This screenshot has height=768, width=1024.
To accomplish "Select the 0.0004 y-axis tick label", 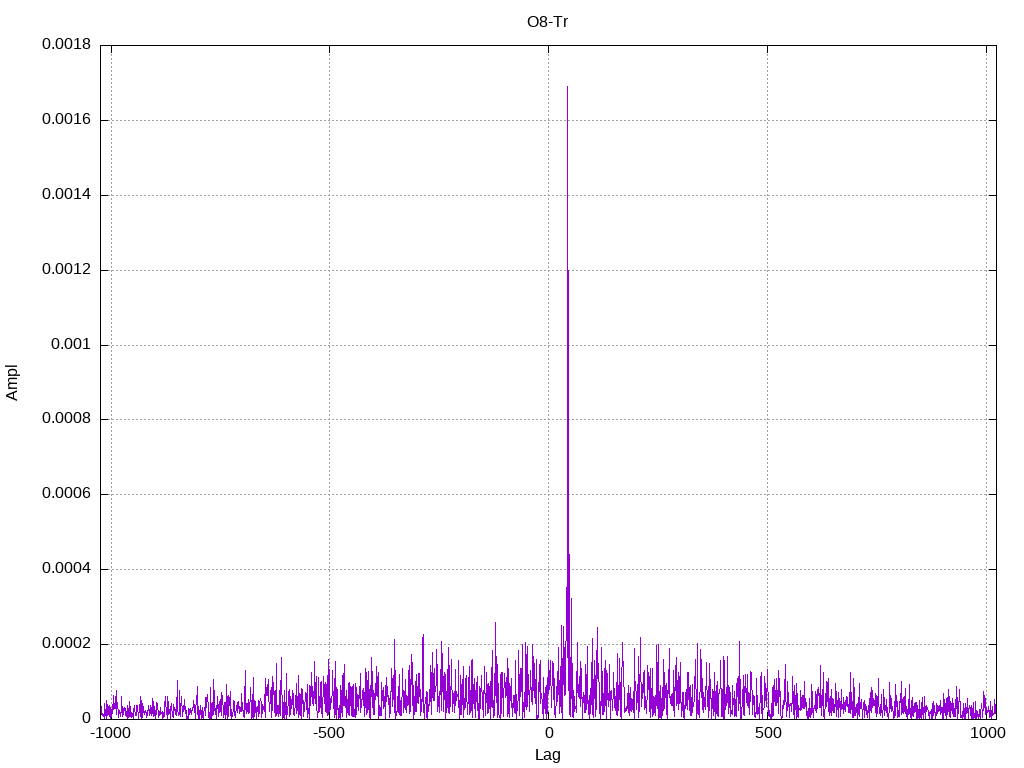I will 66,569.
